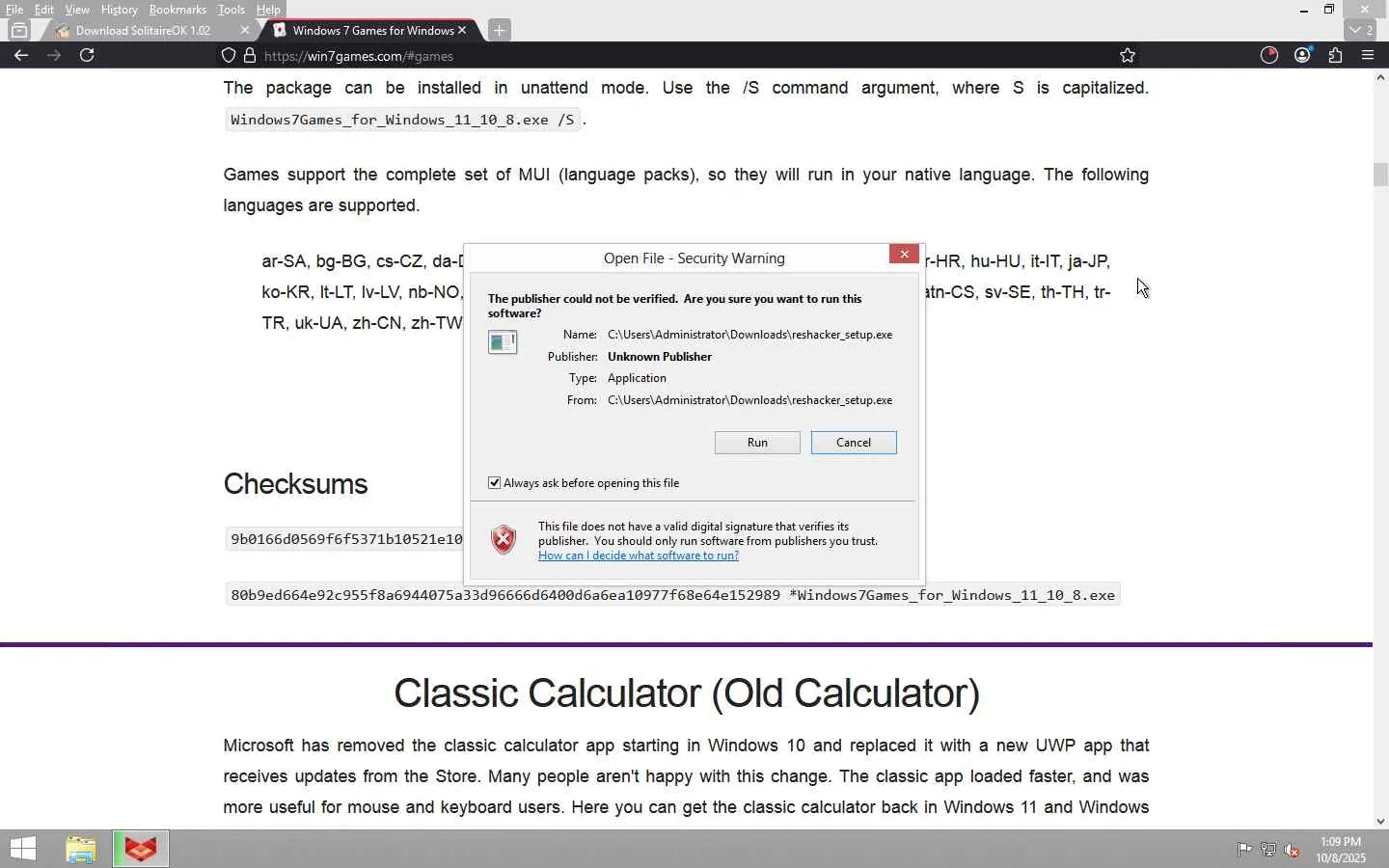Open File Explorer from the taskbar
Screen dimensions: 1389x868
click(81, 849)
